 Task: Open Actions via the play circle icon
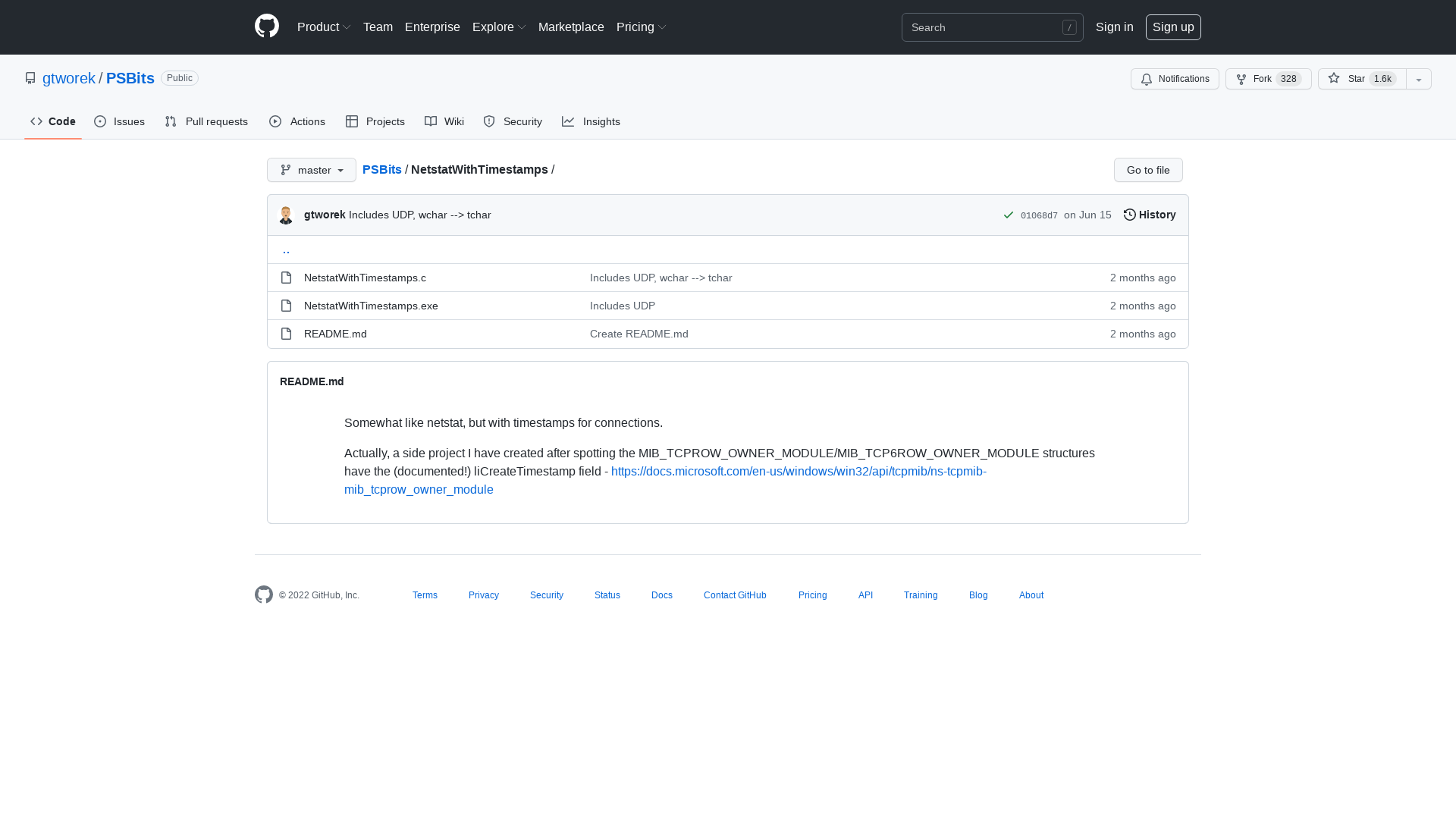tap(275, 121)
